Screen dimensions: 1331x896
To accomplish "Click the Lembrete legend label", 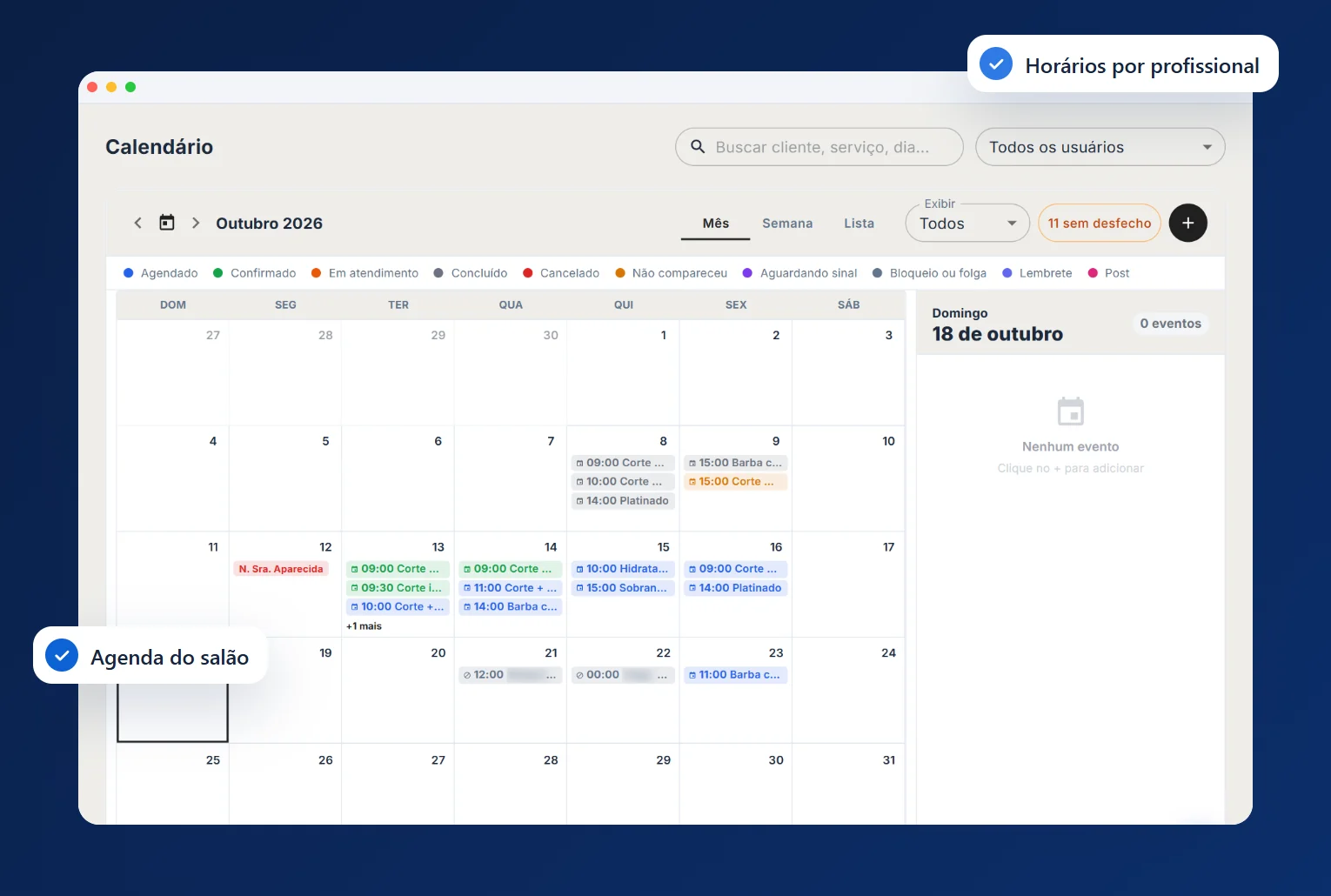I will [1046, 273].
